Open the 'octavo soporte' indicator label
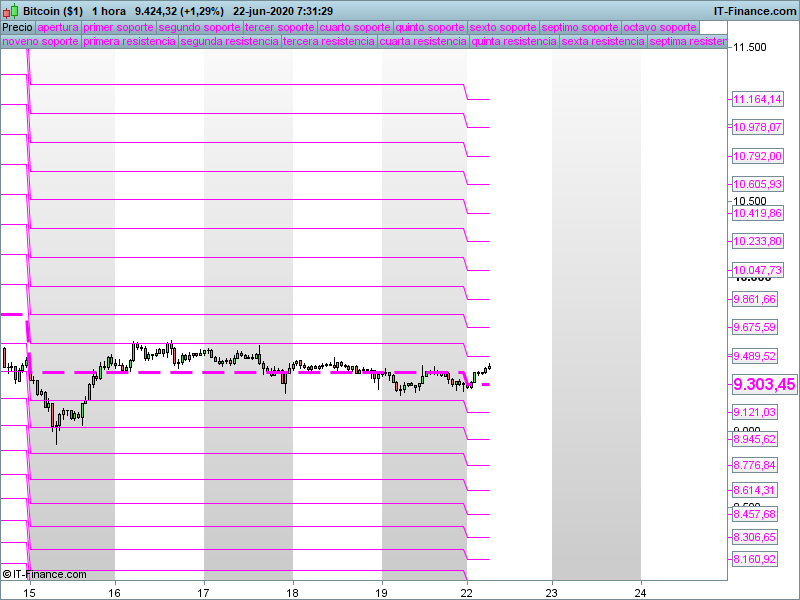Viewport: 800px width, 600px height. [659, 28]
